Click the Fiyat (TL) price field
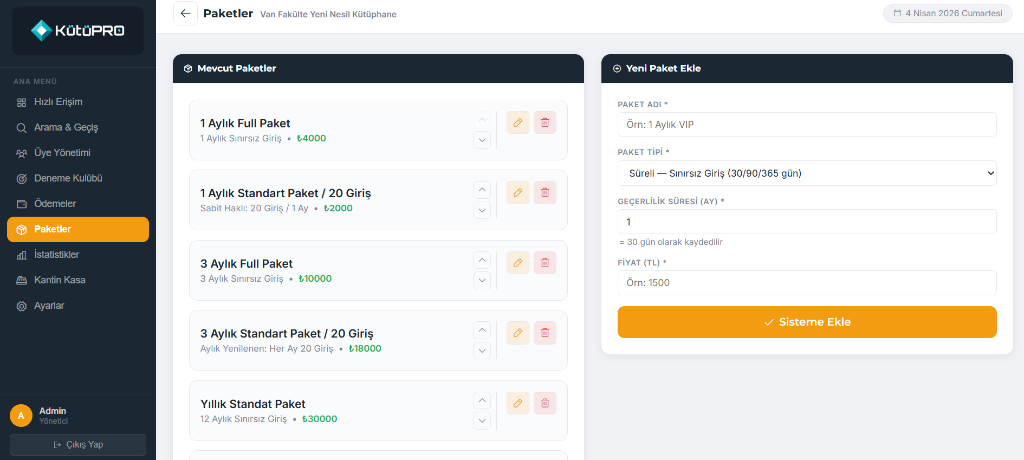This screenshot has width=1024, height=460. [807, 283]
